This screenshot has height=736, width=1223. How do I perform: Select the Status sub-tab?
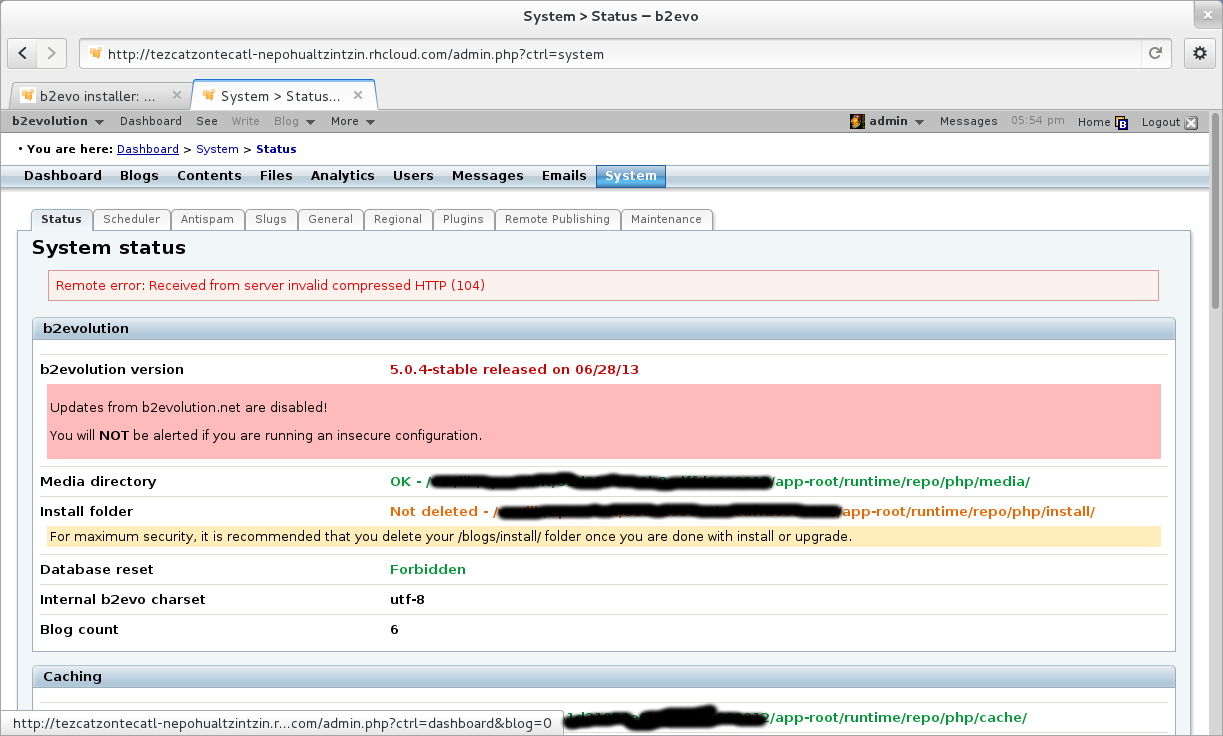coord(62,219)
